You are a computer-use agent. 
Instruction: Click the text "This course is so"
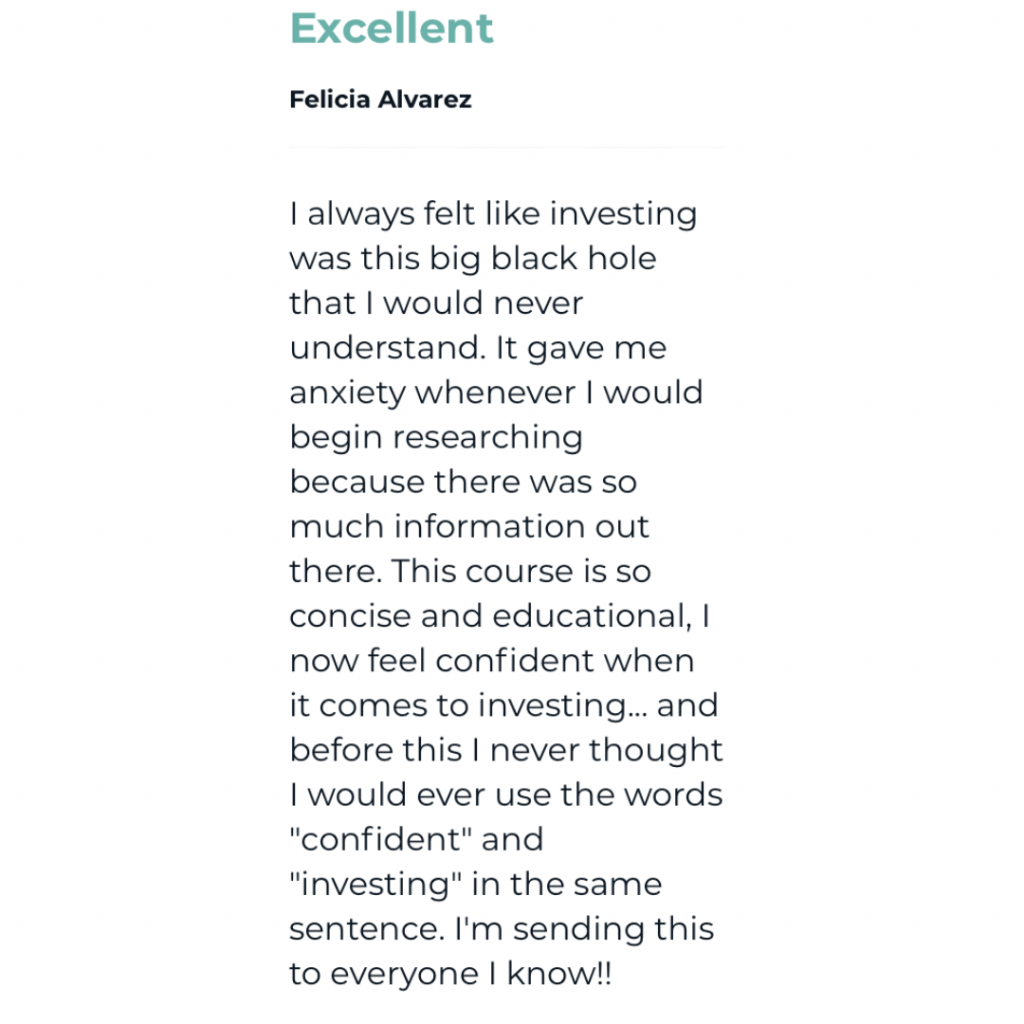click(521, 571)
